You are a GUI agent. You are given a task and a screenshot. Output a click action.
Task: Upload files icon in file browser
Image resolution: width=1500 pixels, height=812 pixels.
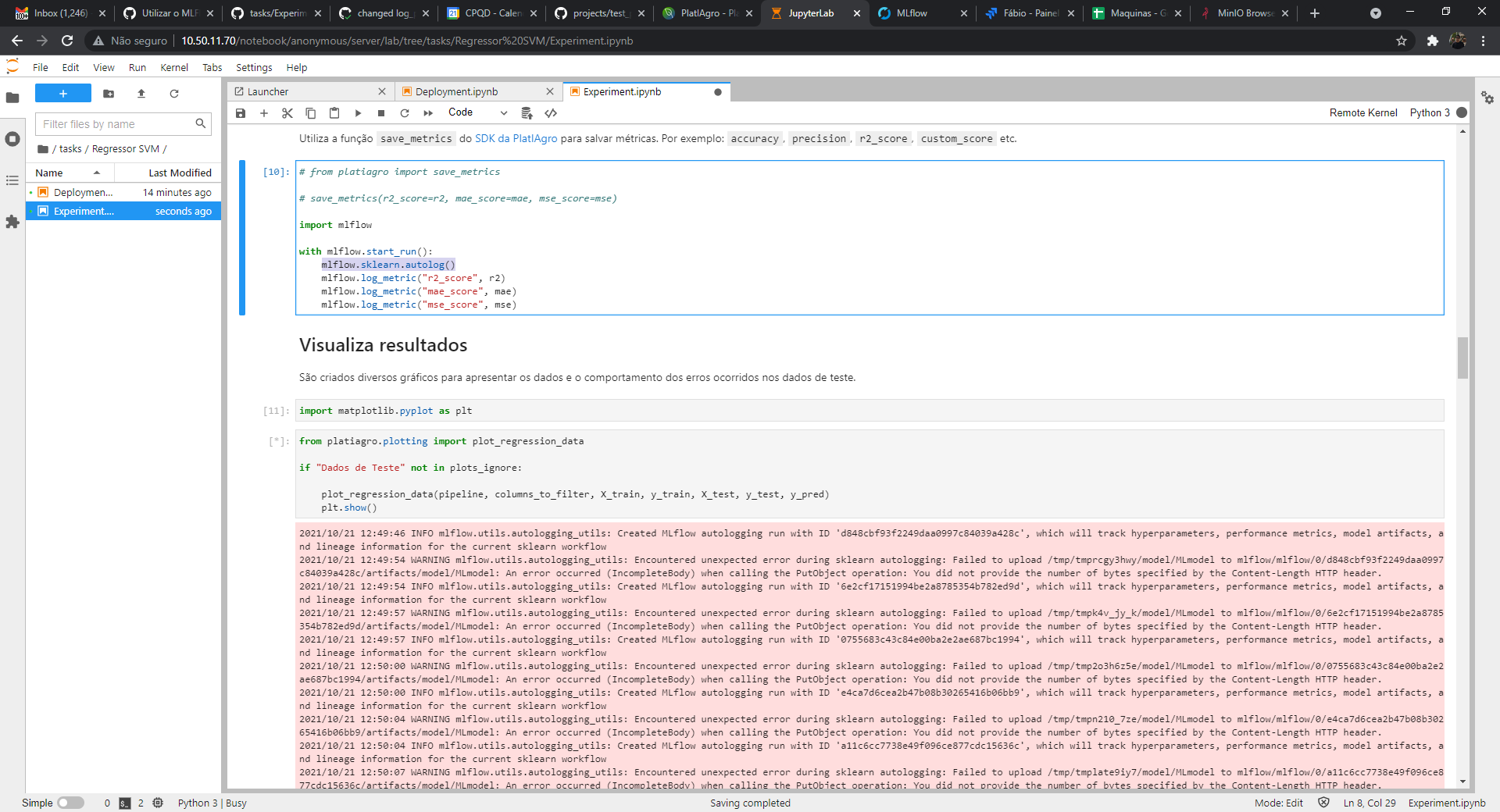141,94
